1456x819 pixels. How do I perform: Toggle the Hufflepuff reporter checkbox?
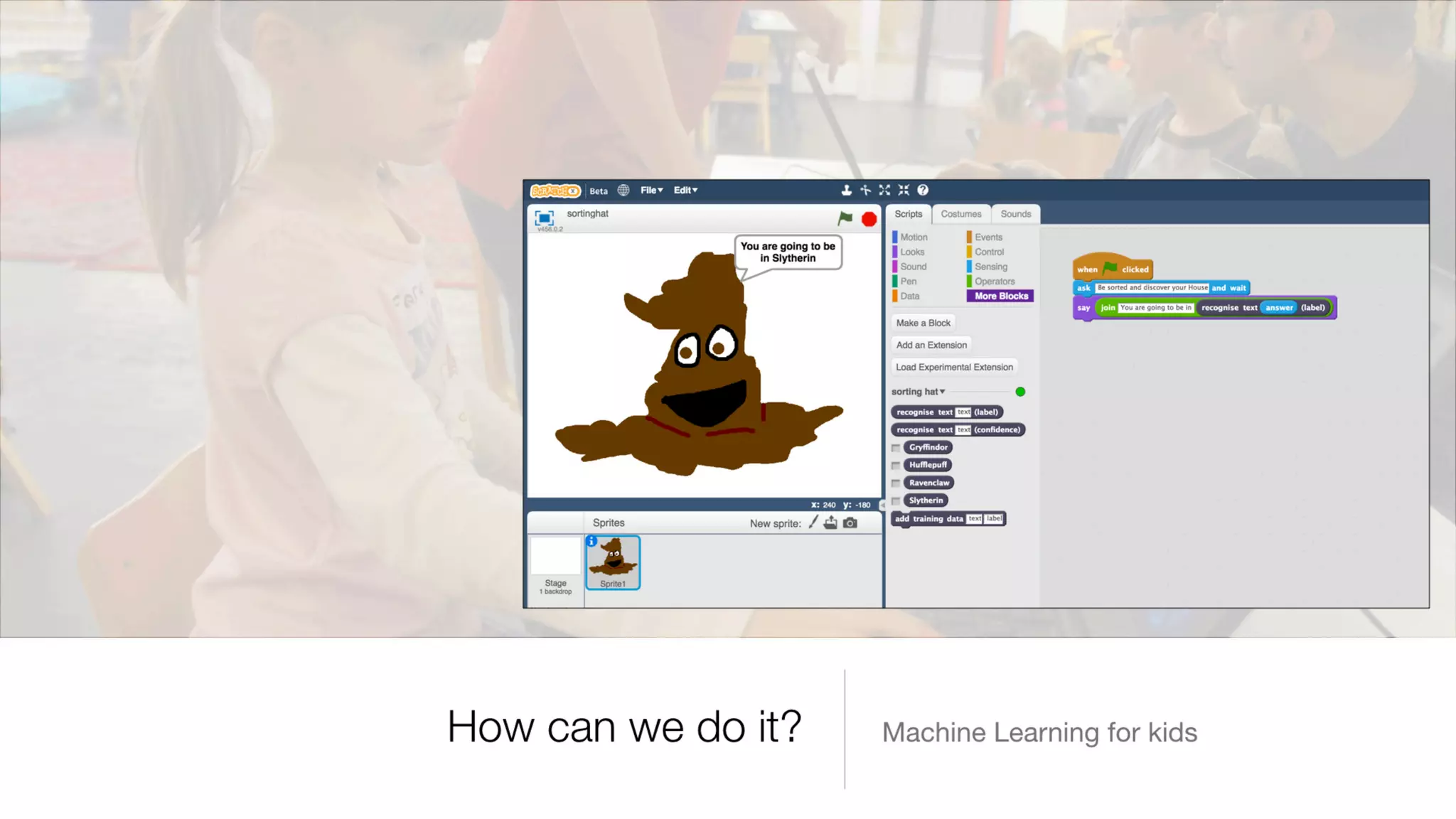point(896,466)
